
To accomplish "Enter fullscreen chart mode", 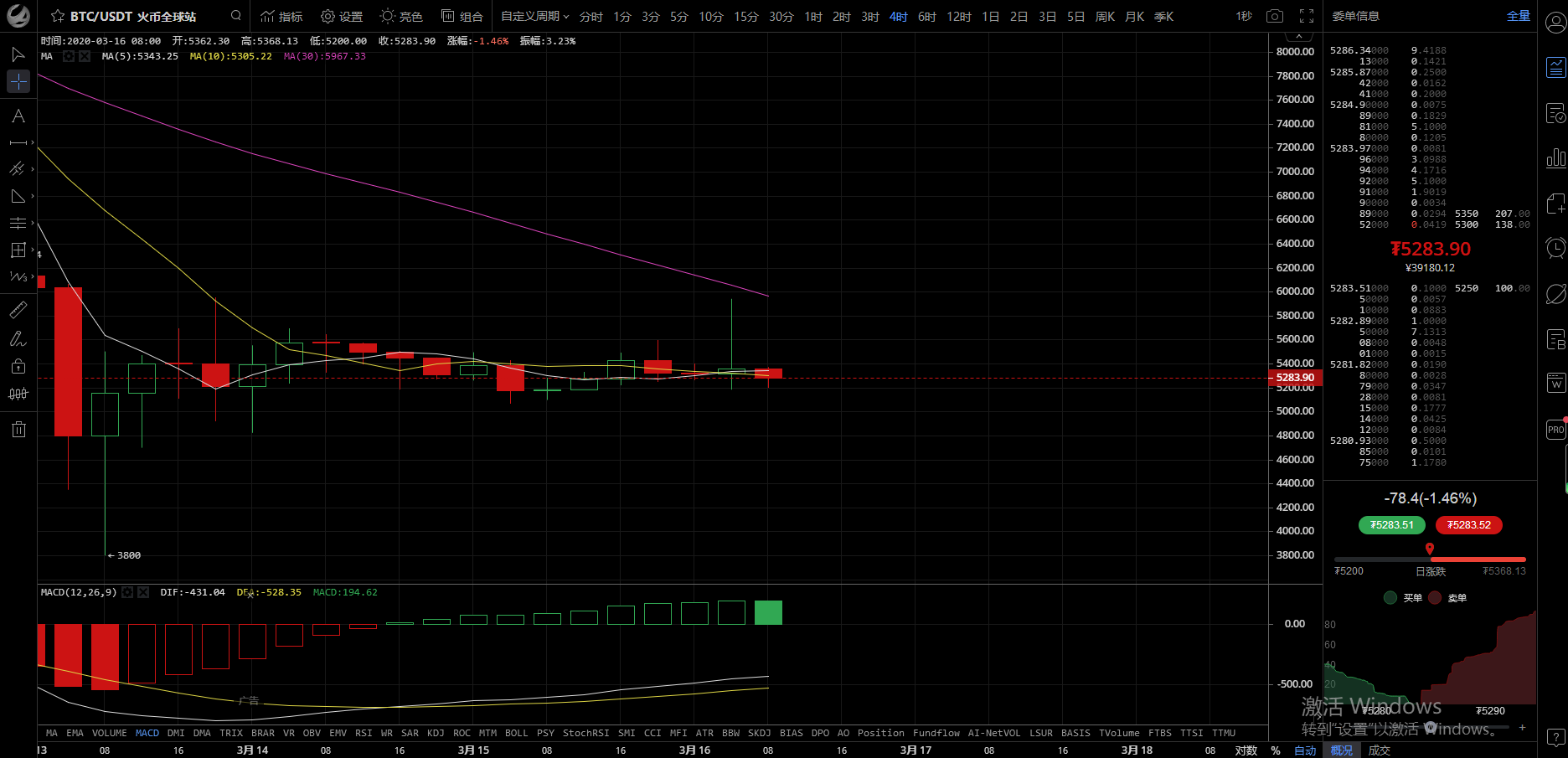I will [1306, 16].
